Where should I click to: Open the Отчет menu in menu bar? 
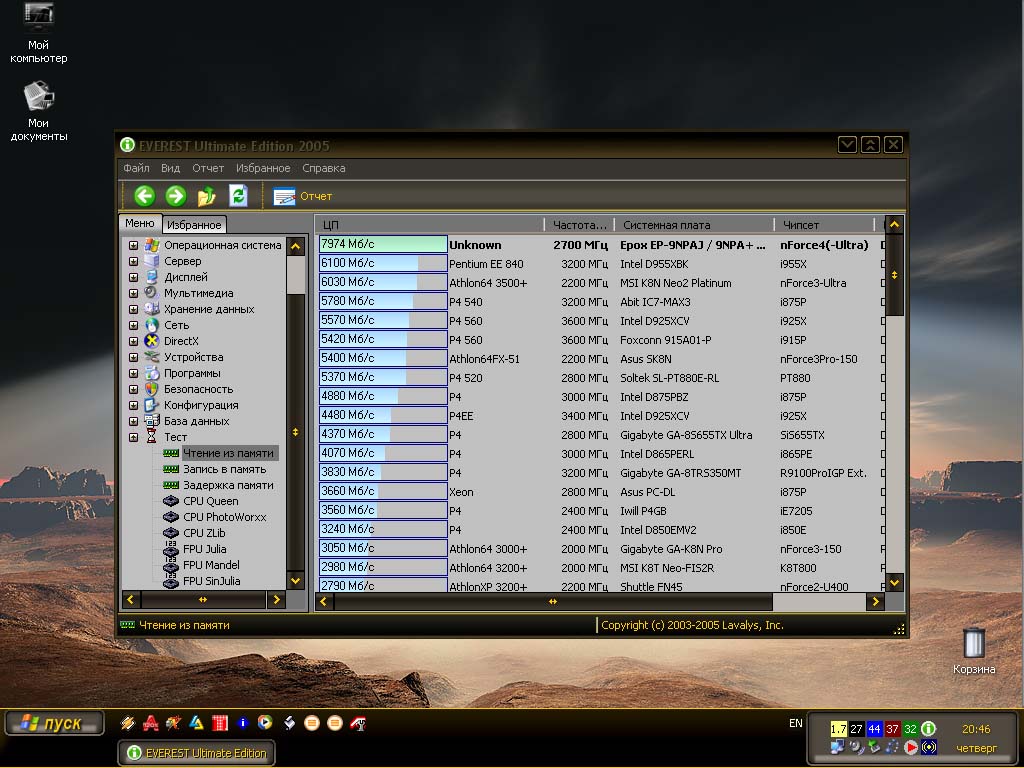208,168
